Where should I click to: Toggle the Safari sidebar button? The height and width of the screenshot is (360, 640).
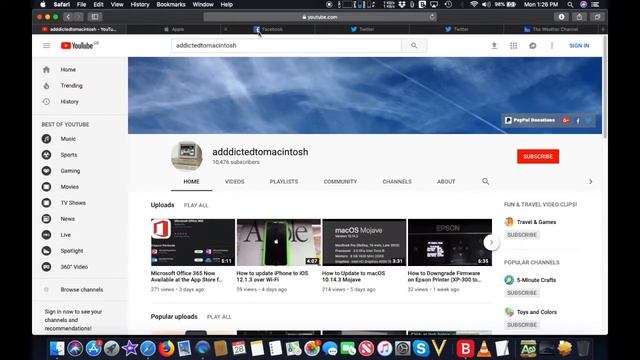pos(95,17)
